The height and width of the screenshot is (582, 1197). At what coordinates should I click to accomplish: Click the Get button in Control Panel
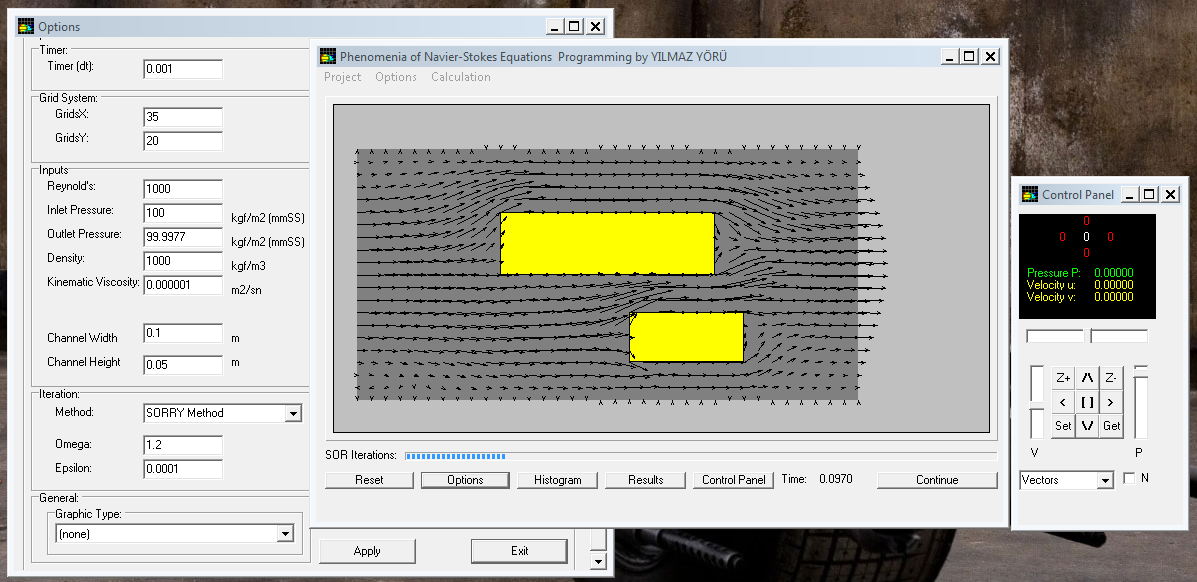[x=1111, y=426]
